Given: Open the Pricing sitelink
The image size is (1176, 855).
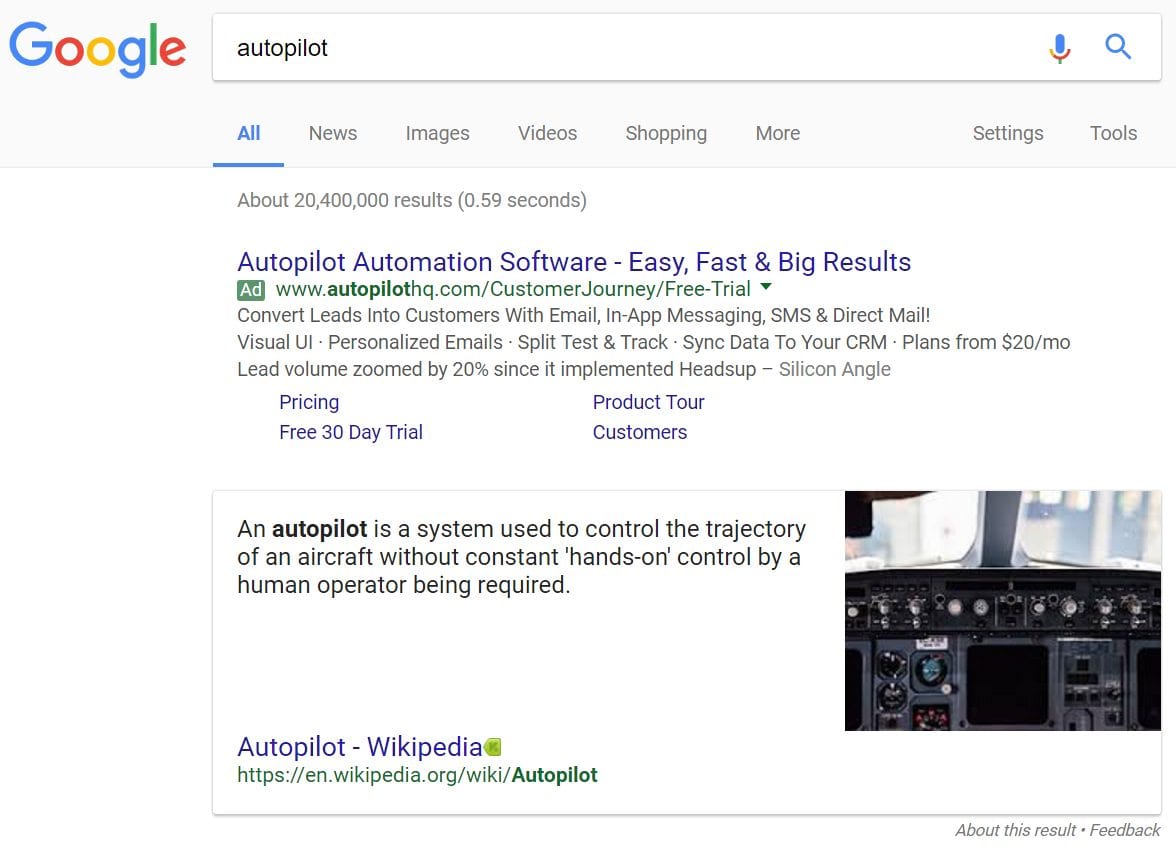Looking at the screenshot, I should pyautogui.click(x=309, y=403).
